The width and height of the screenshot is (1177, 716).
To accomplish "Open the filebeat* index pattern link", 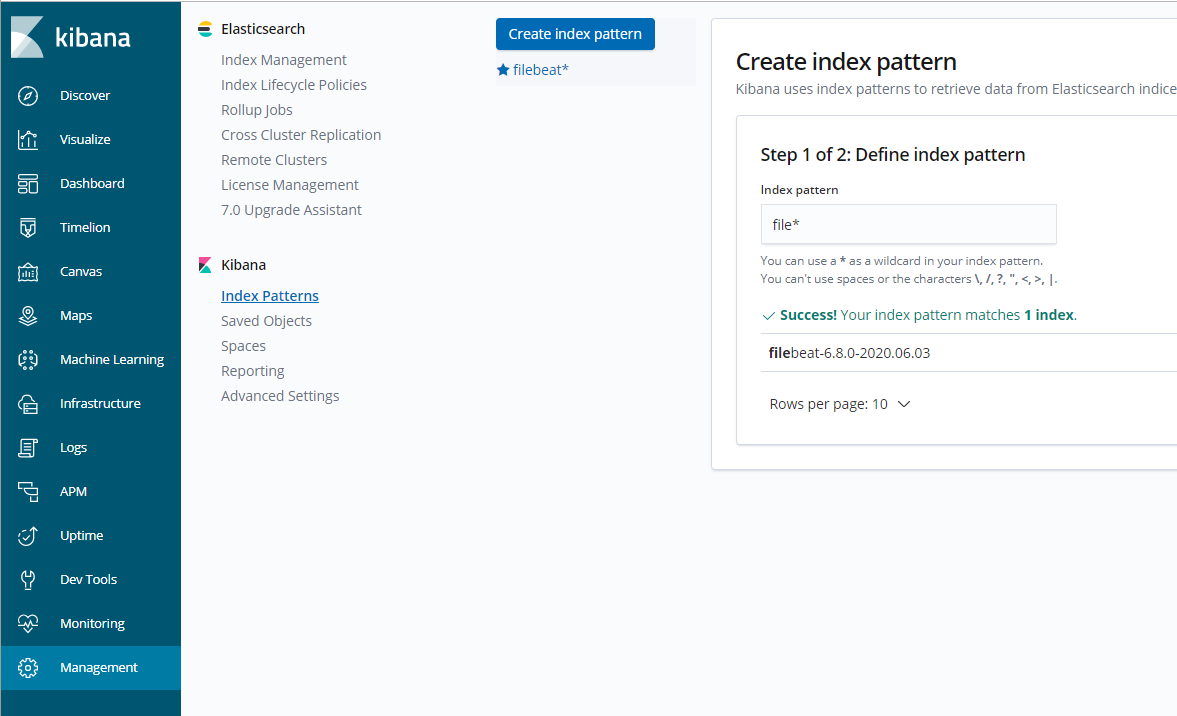I will pos(540,70).
